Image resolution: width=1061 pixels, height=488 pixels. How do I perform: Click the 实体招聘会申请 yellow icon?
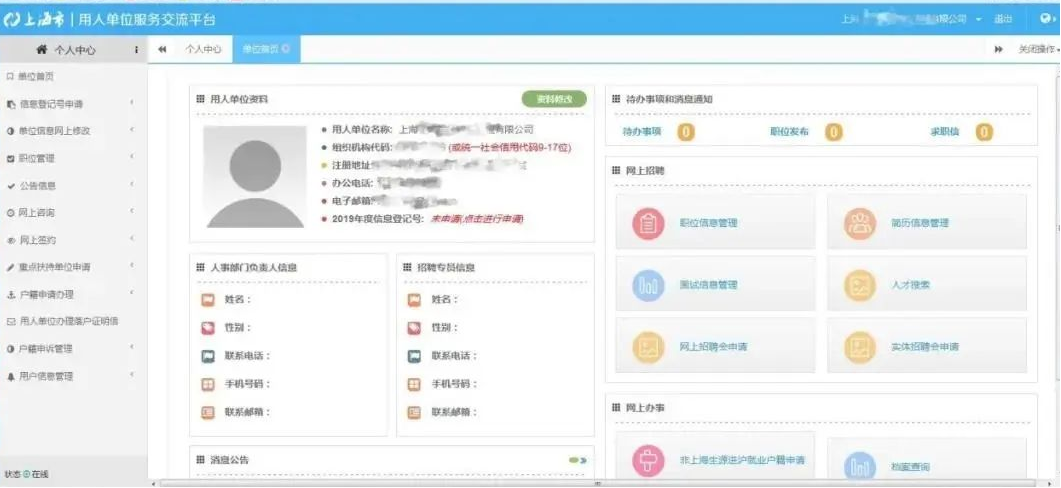(x=860, y=347)
